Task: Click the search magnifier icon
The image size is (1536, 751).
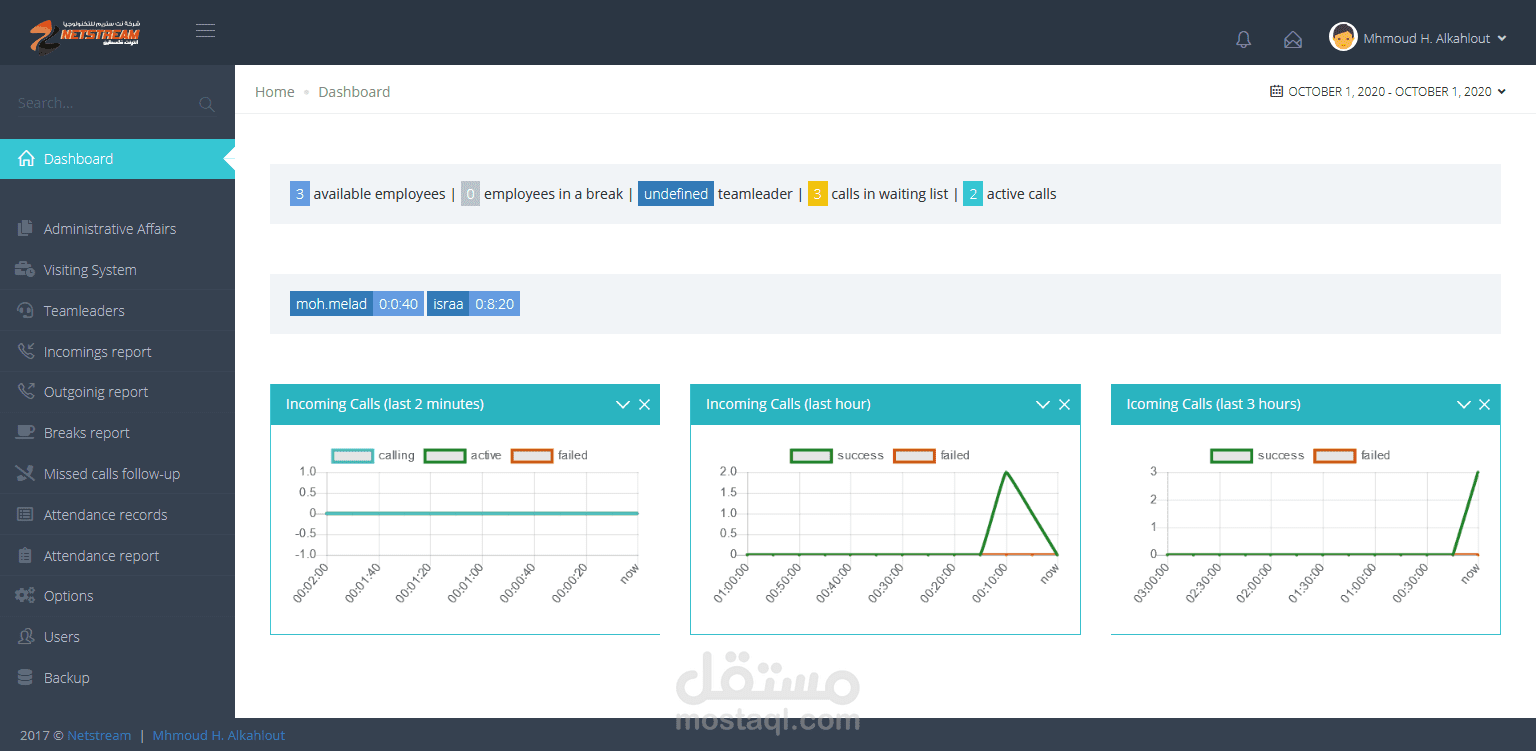Action: pyautogui.click(x=207, y=104)
